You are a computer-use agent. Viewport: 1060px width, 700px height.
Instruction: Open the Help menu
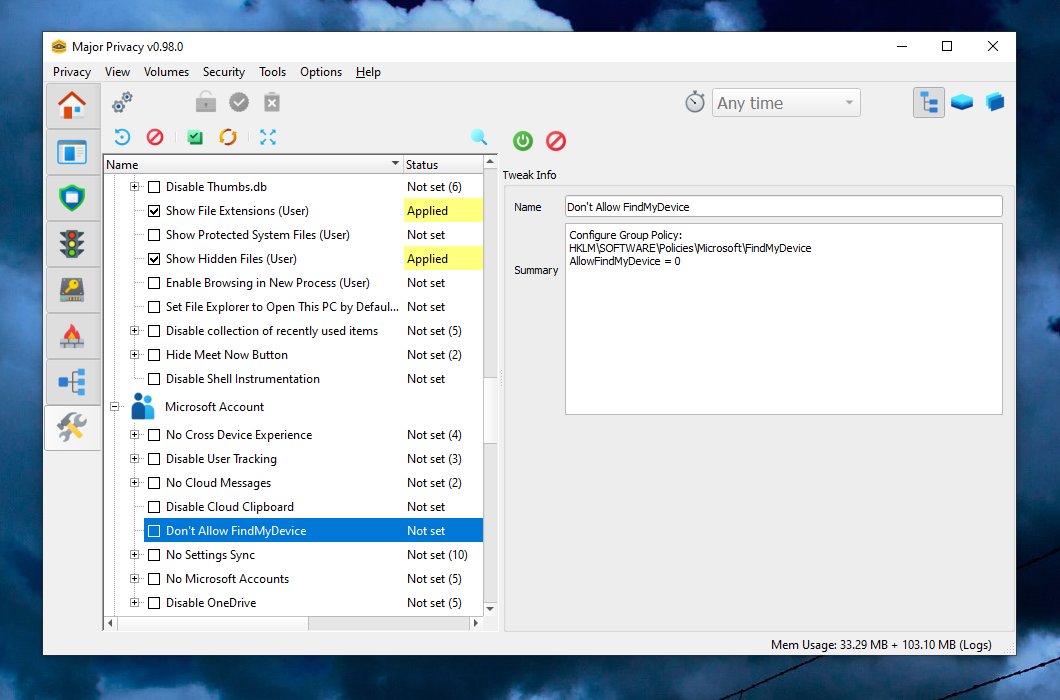(368, 72)
